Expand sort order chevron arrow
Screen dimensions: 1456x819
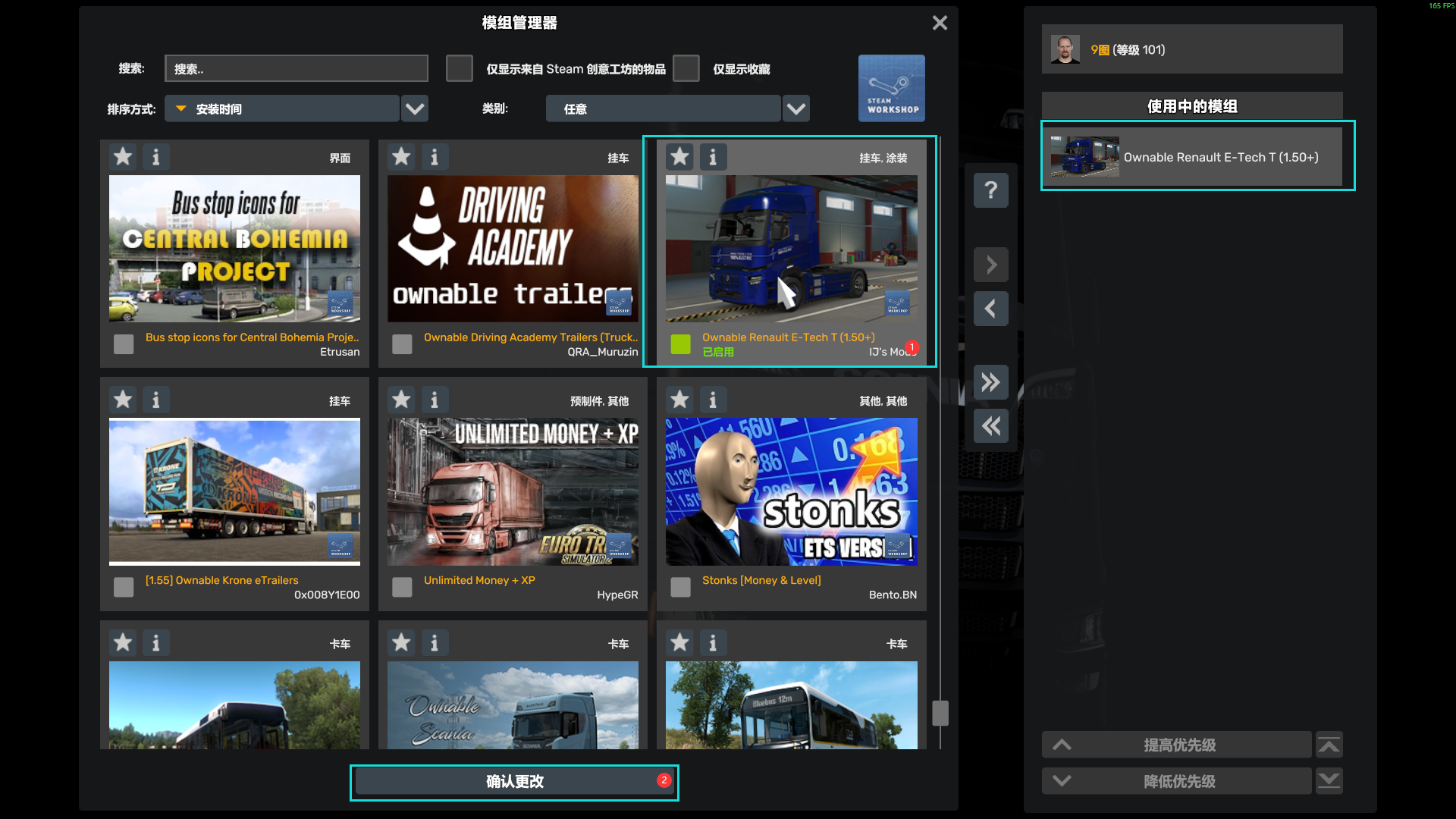click(415, 108)
